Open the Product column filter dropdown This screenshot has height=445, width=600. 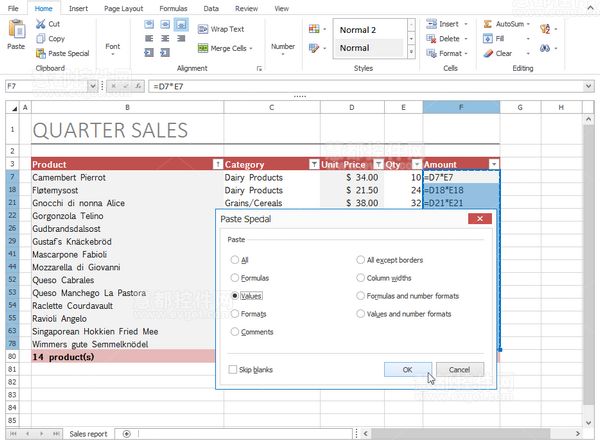pyautogui.click(x=217, y=165)
